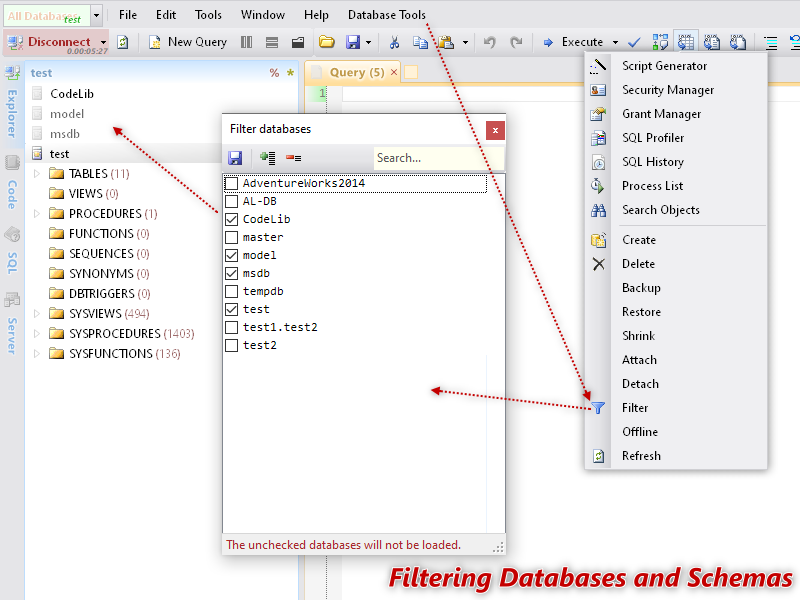Click the refresh connection icon beside Disconnect

click(122, 42)
